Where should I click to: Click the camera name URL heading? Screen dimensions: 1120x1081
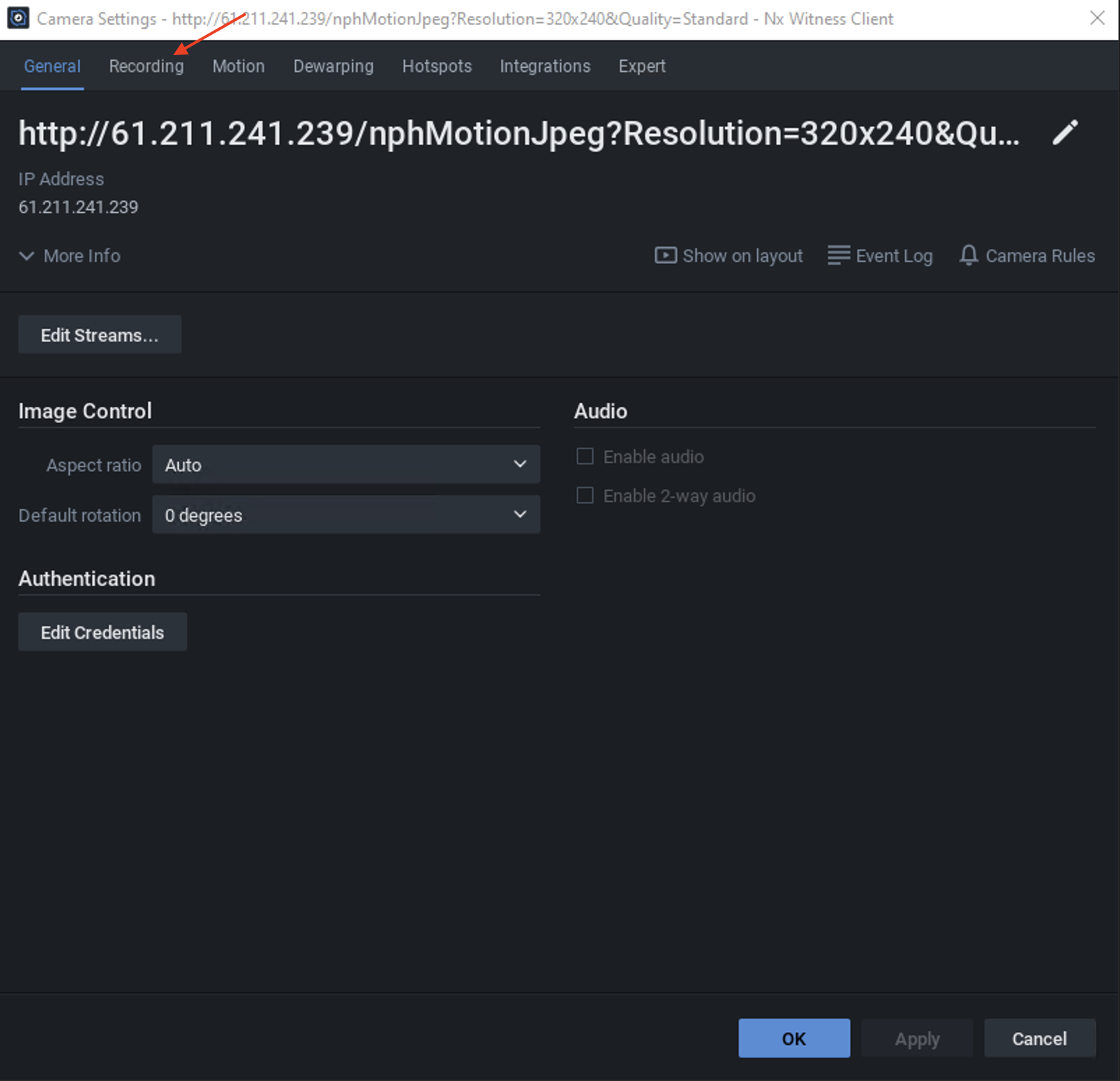click(519, 133)
